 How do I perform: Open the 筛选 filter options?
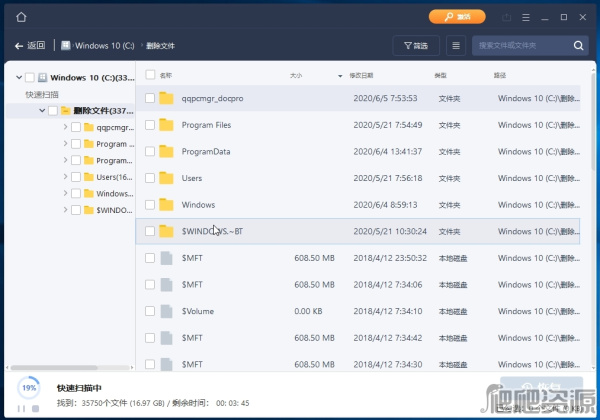(x=415, y=46)
